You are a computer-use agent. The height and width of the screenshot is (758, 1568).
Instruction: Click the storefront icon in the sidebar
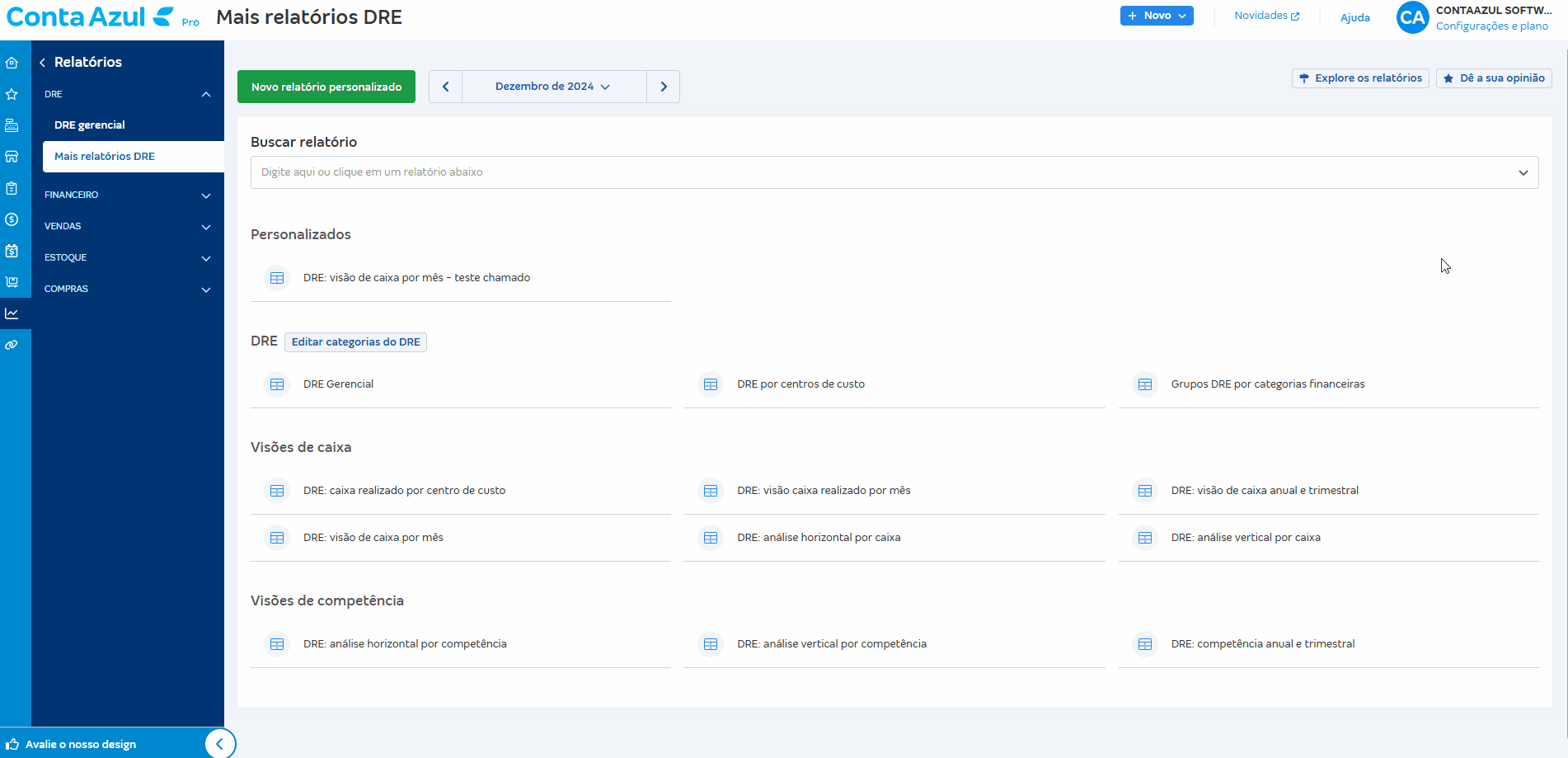click(12, 157)
